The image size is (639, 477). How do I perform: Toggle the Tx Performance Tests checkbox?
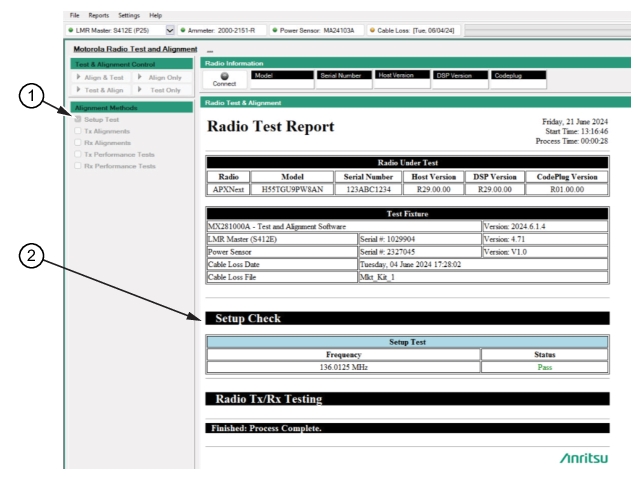pyautogui.click(x=77, y=154)
